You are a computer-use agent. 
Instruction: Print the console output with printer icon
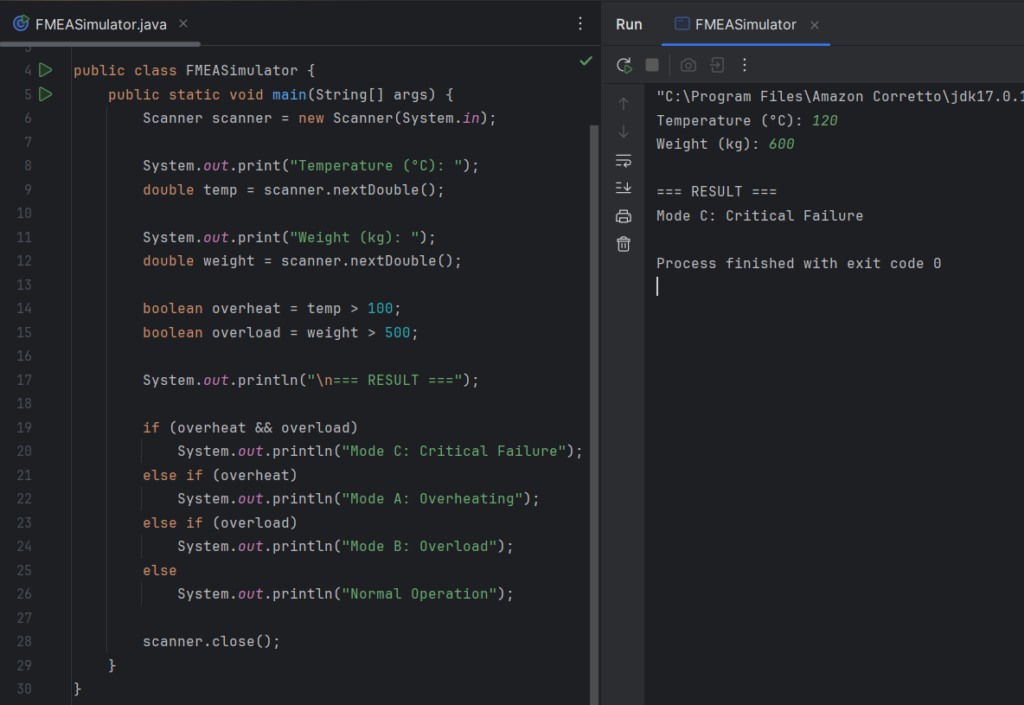coord(624,216)
